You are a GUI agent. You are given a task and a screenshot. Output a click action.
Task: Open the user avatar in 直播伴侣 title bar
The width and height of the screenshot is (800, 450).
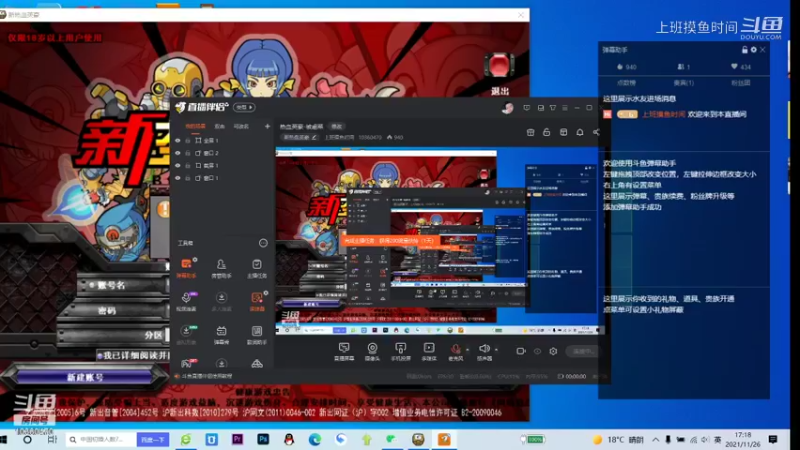point(507,108)
